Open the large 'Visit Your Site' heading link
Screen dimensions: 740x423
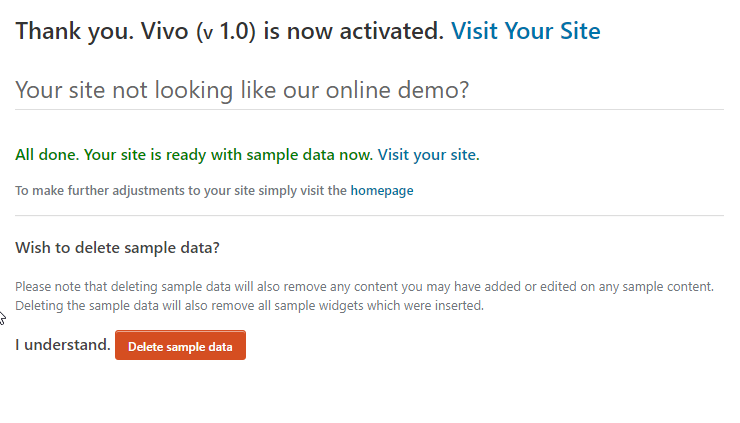pyautogui.click(x=525, y=31)
